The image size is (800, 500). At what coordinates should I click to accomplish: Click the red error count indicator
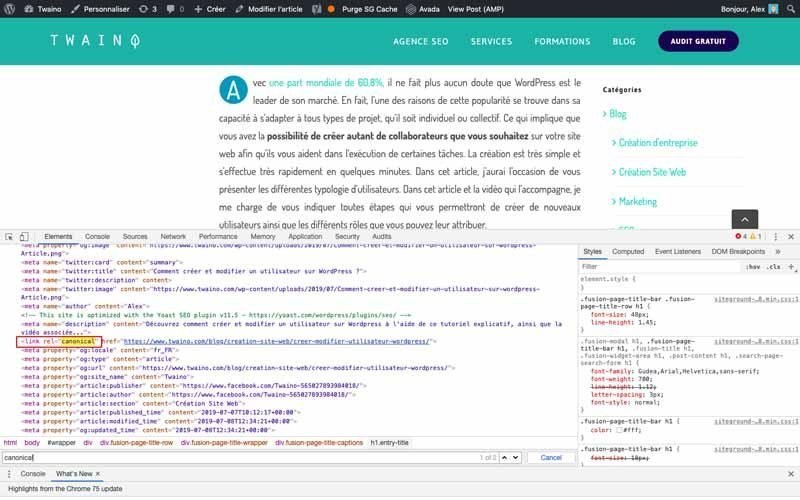[x=740, y=237]
